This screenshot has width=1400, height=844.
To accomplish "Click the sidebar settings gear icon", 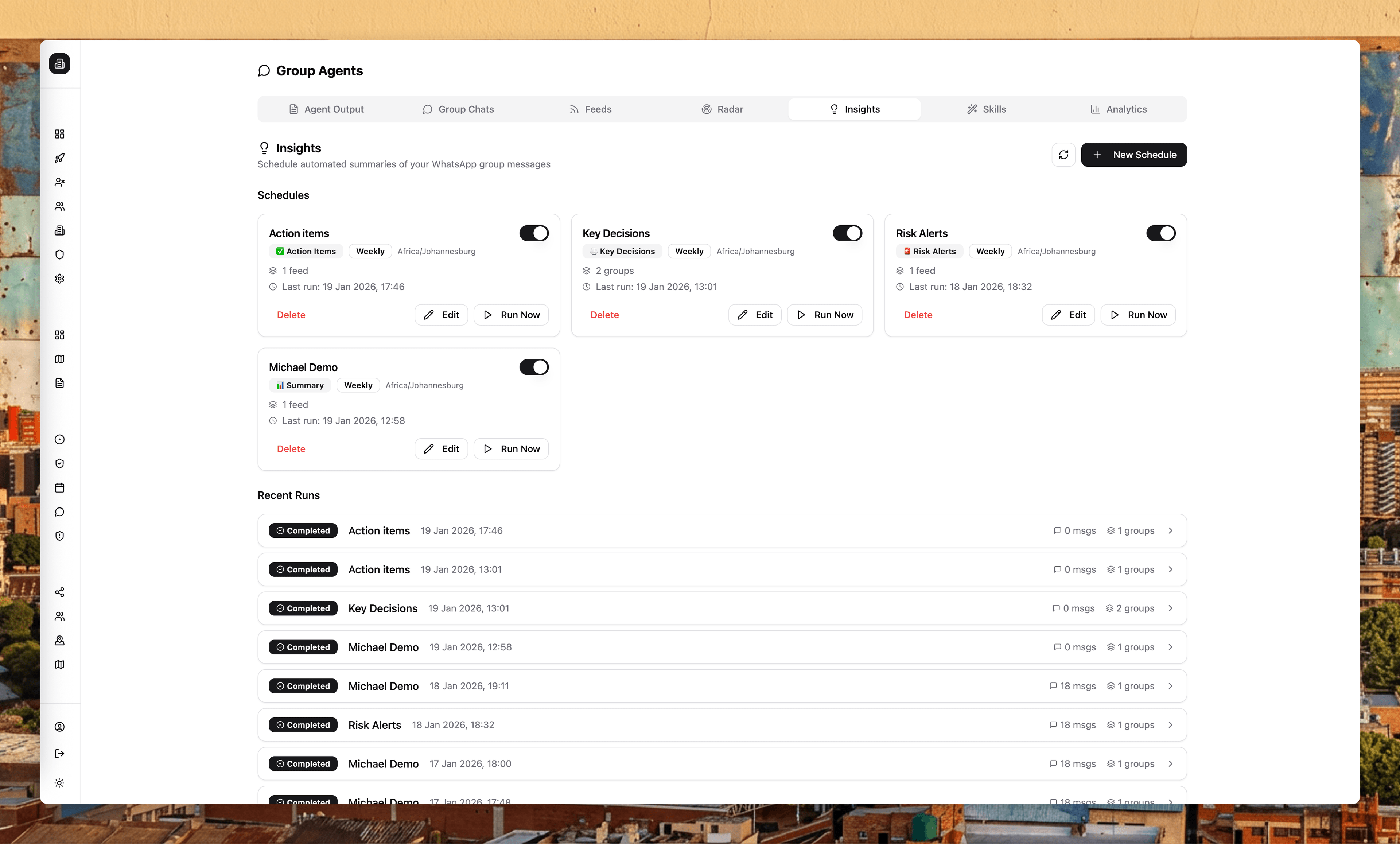I will point(60,279).
